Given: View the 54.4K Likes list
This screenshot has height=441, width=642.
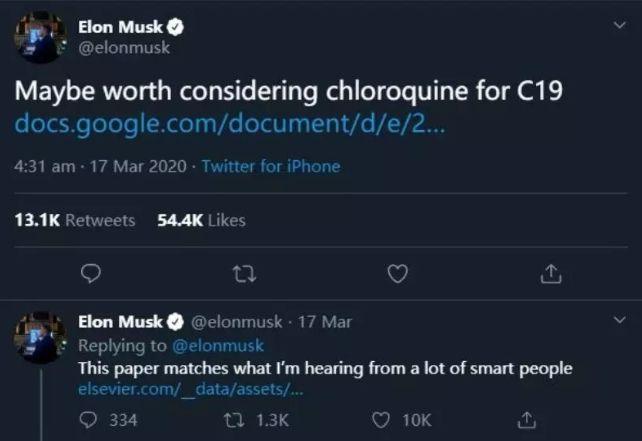Looking at the screenshot, I should pos(201,220).
